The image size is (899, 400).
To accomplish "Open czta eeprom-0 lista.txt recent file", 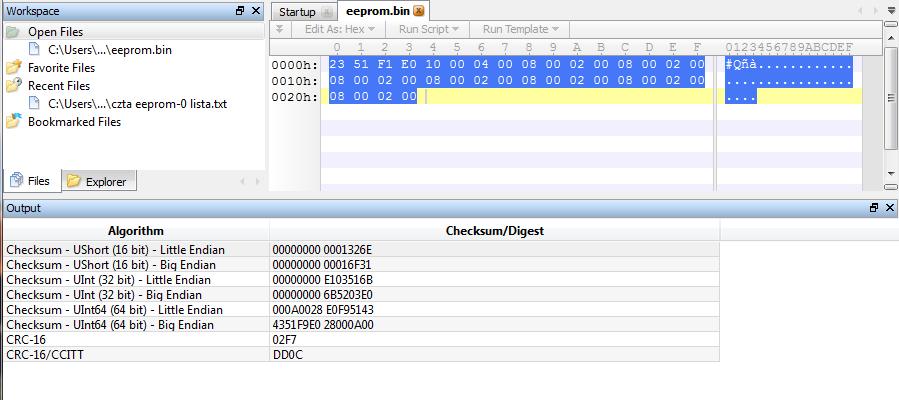I will [x=138, y=104].
